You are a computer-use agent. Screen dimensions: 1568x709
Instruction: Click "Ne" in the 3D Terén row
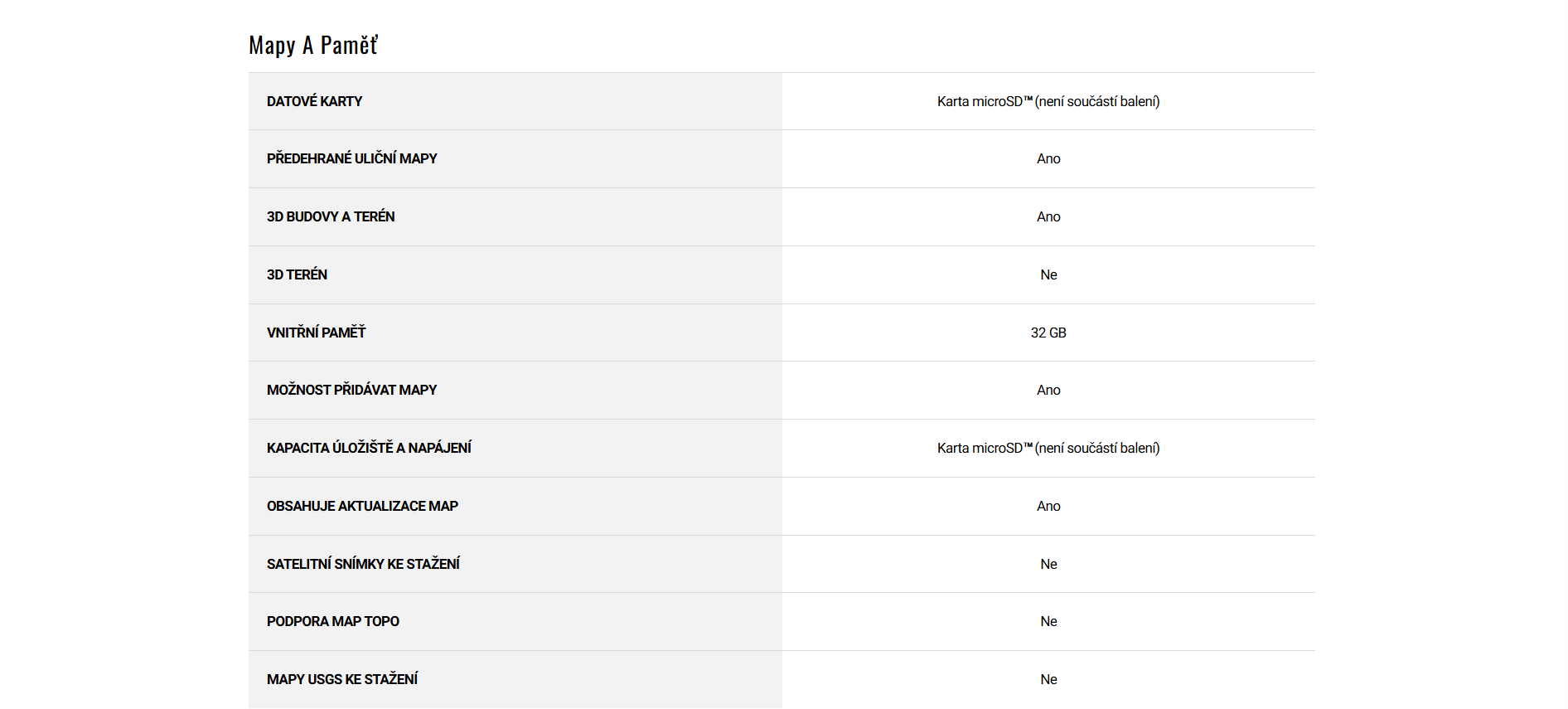tap(1048, 274)
